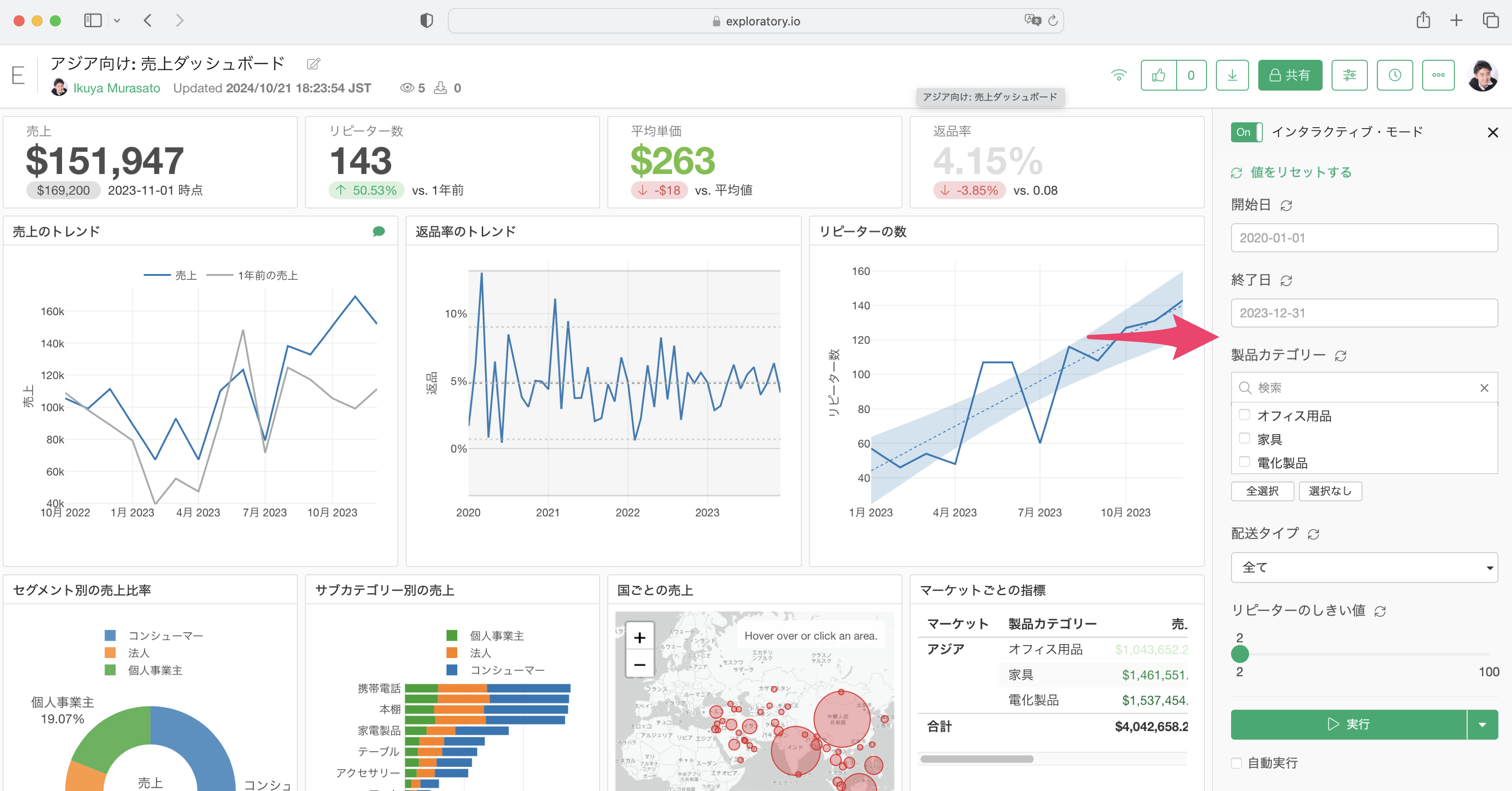Click the Safari sidebar toggle icon
Viewport: 1512px width, 791px height.
coord(93,21)
